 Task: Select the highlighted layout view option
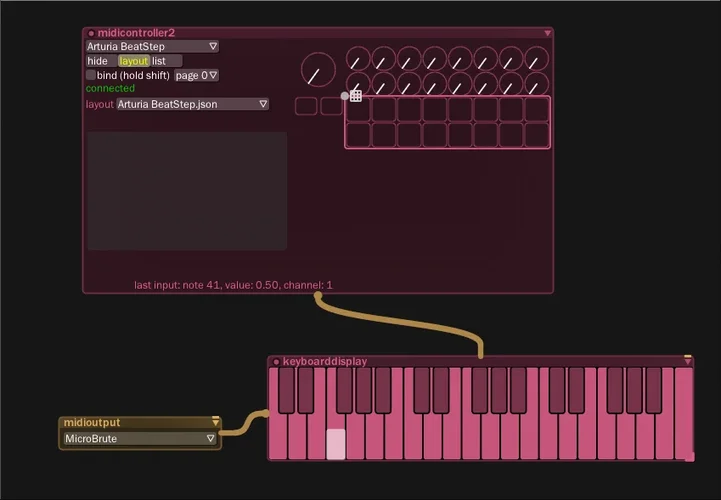pyautogui.click(x=133, y=61)
